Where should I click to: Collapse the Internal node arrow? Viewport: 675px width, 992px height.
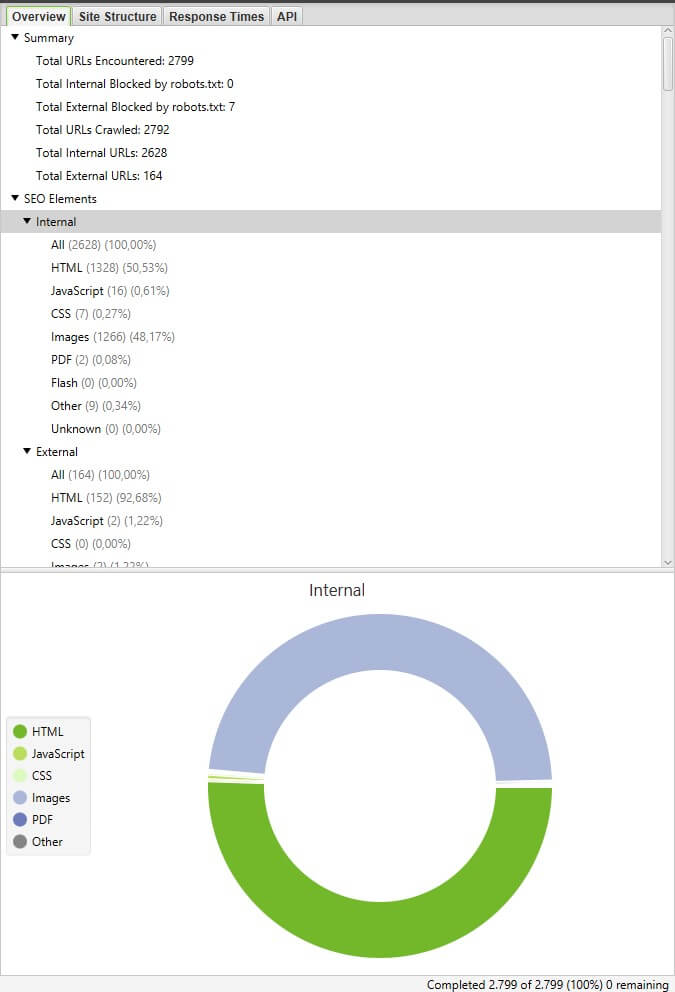27,222
